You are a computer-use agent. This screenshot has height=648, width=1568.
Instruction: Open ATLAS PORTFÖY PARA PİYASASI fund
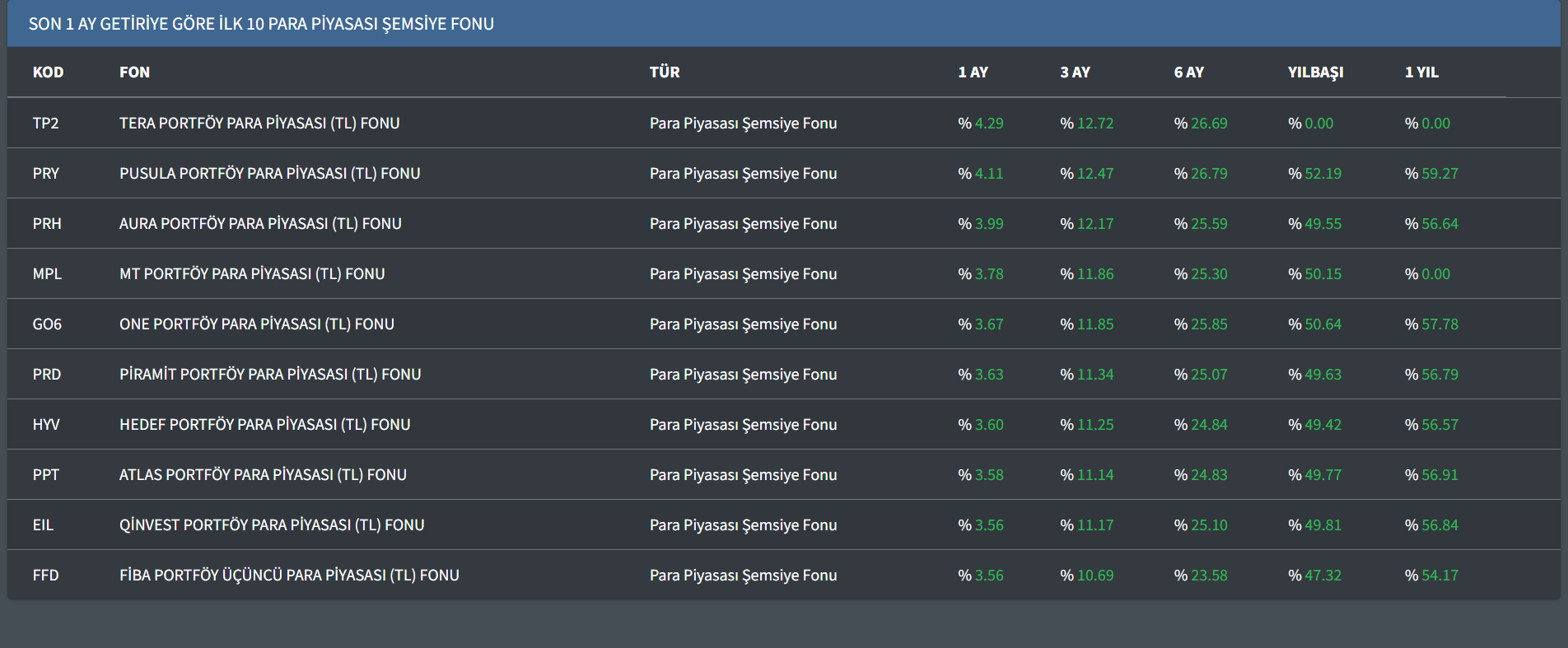[x=263, y=475]
